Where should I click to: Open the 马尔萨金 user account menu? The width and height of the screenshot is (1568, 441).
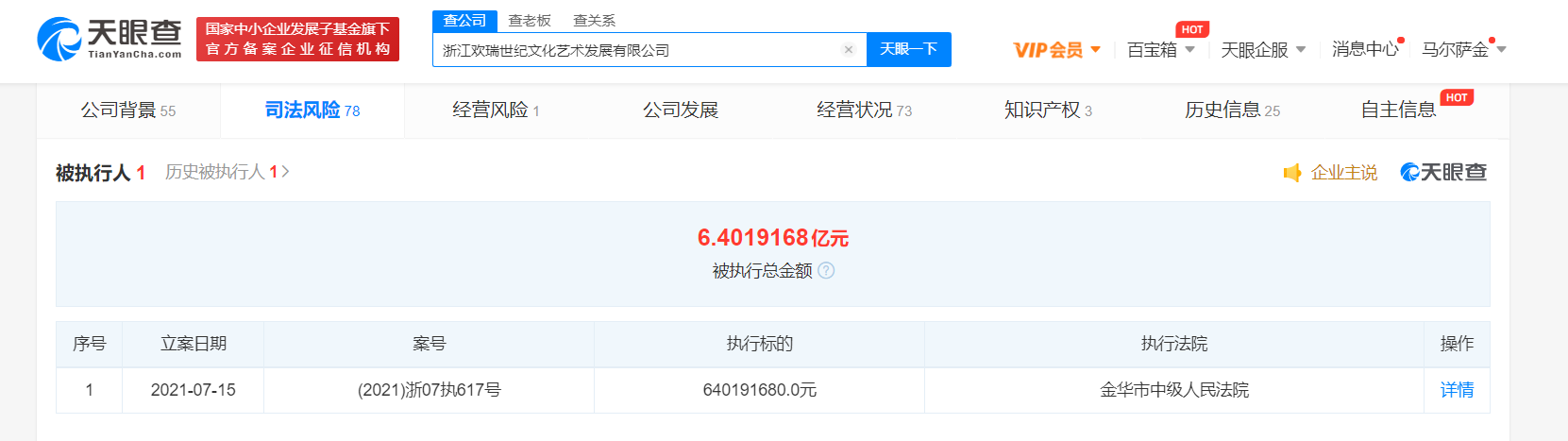click(1463, 50)
